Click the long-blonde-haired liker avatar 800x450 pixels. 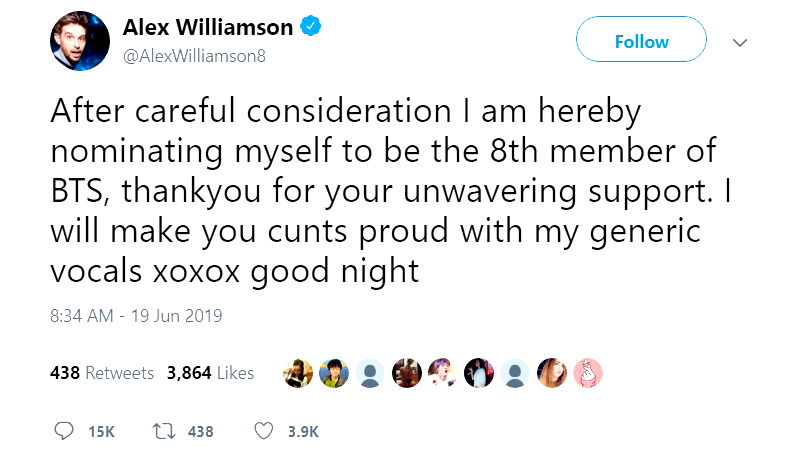point(552,373)
